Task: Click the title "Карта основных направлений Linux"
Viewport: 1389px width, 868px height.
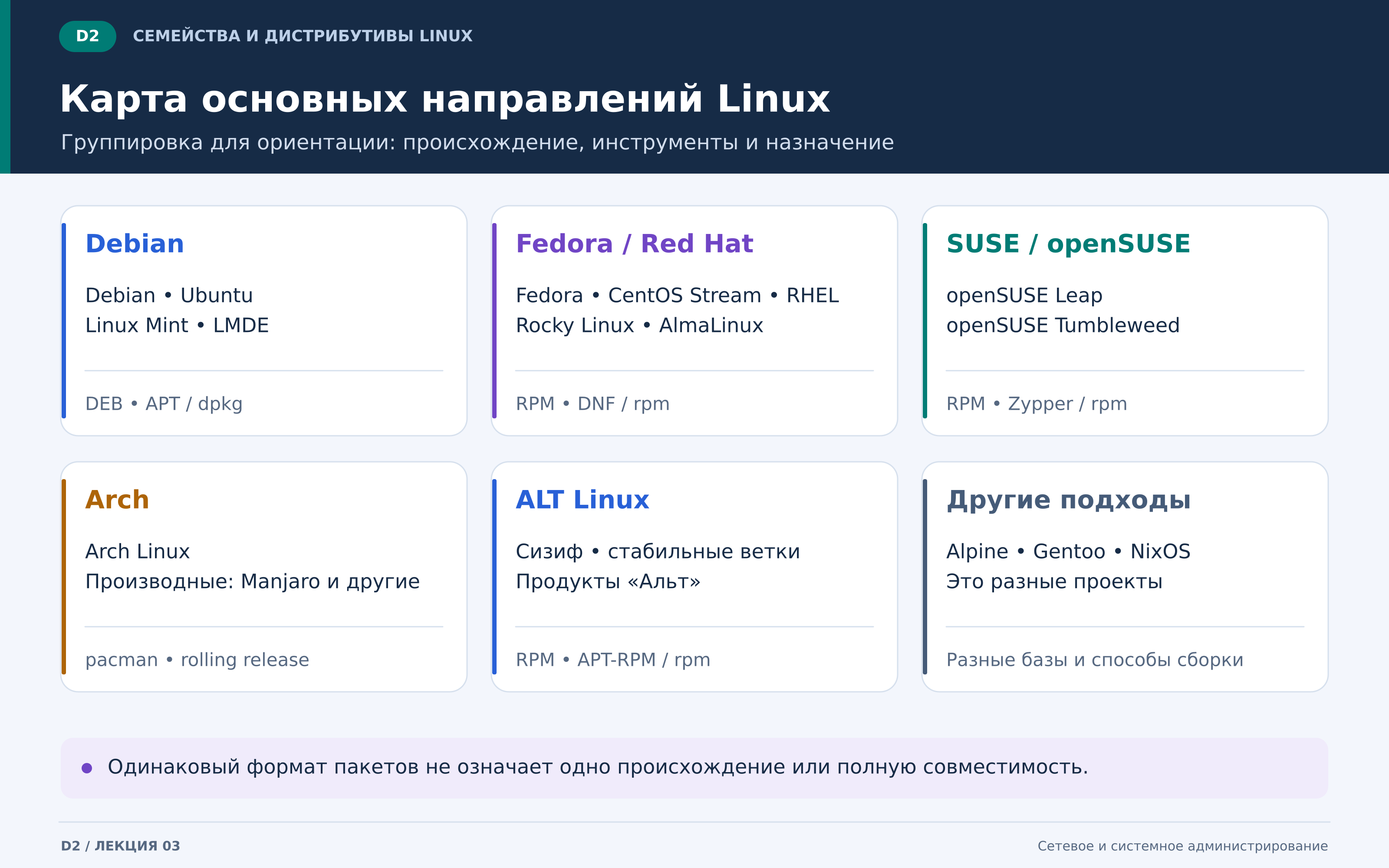Action: pyautogui.click(x=445, y=99)
